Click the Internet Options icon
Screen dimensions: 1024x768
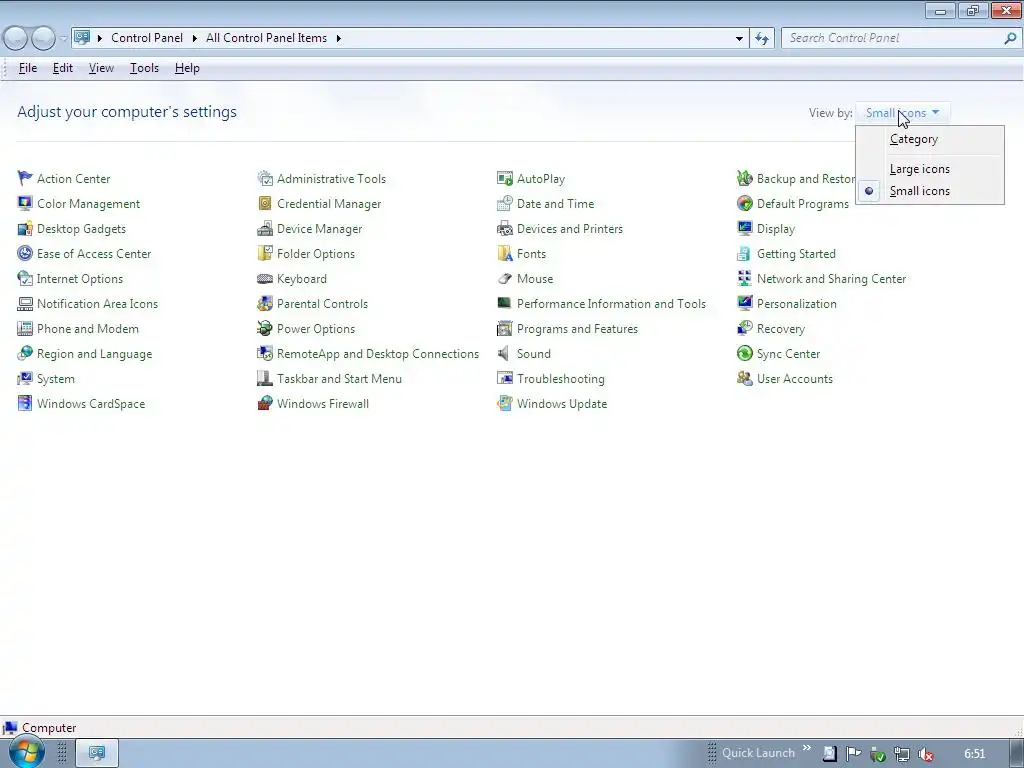[x=25, y=278]
